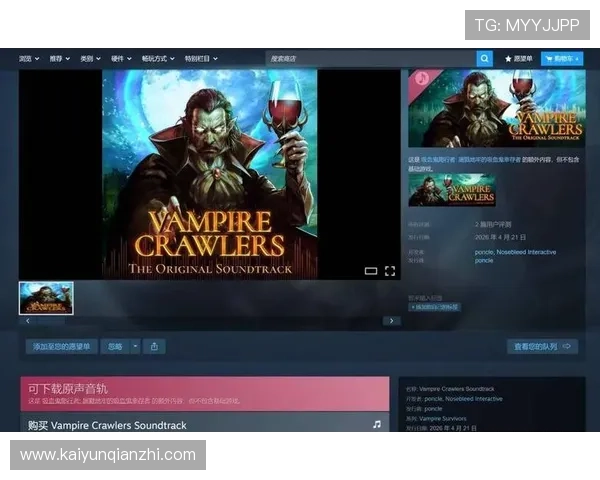Switch to theater mode rectangle icon
The image size is (600, 480).
pos(371,271)
